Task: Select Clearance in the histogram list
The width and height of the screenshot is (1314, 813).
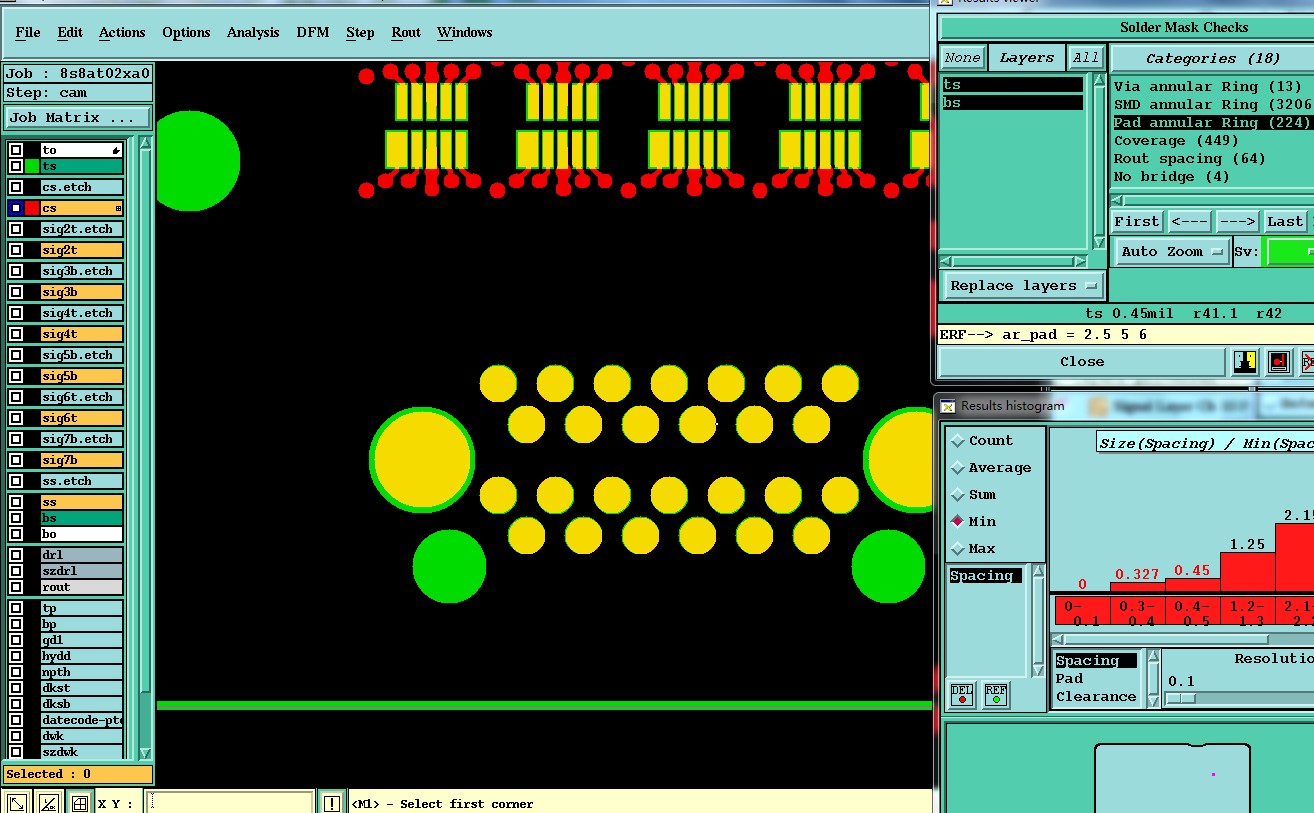Action: pos(1096,697)
